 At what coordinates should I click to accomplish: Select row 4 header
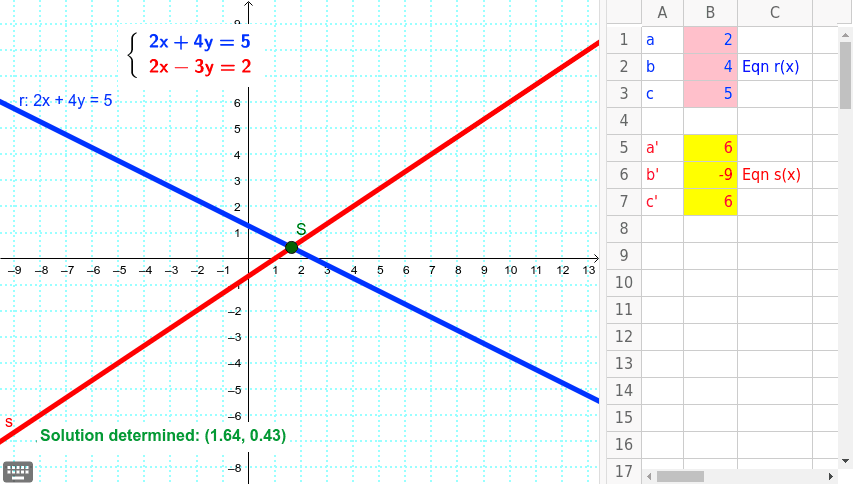[x=624, y=121]
